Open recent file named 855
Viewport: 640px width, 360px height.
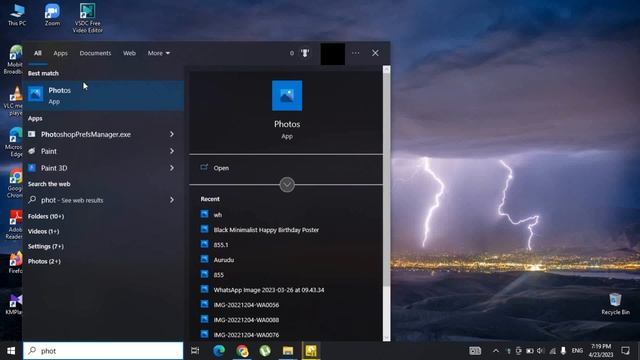[x=218, y=275]
